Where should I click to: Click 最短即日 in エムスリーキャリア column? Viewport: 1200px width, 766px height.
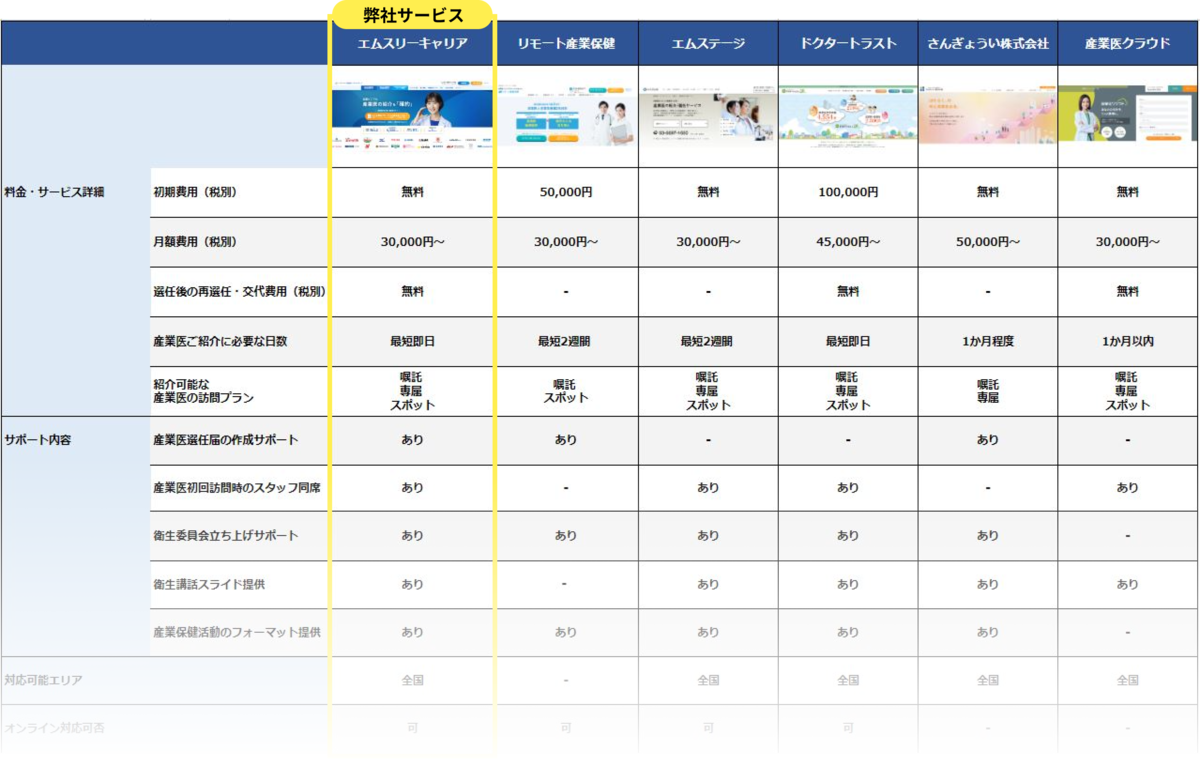(x=412, y=342)
